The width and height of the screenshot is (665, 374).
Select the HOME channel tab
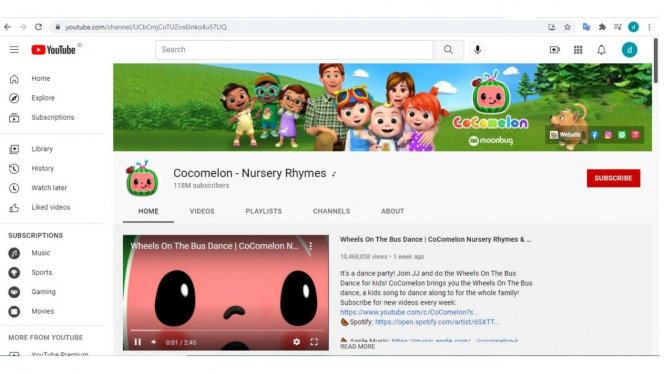[148, 211]
